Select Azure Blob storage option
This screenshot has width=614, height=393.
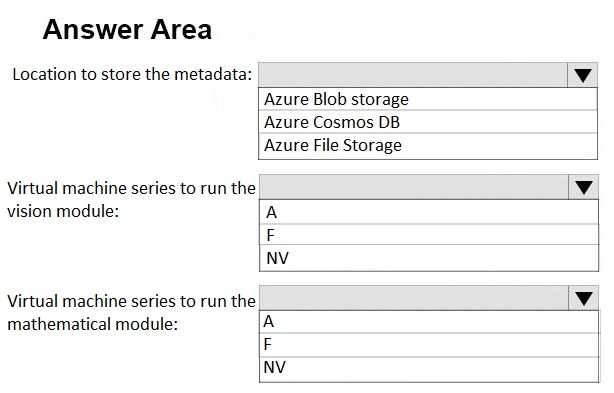coord(428,99)
